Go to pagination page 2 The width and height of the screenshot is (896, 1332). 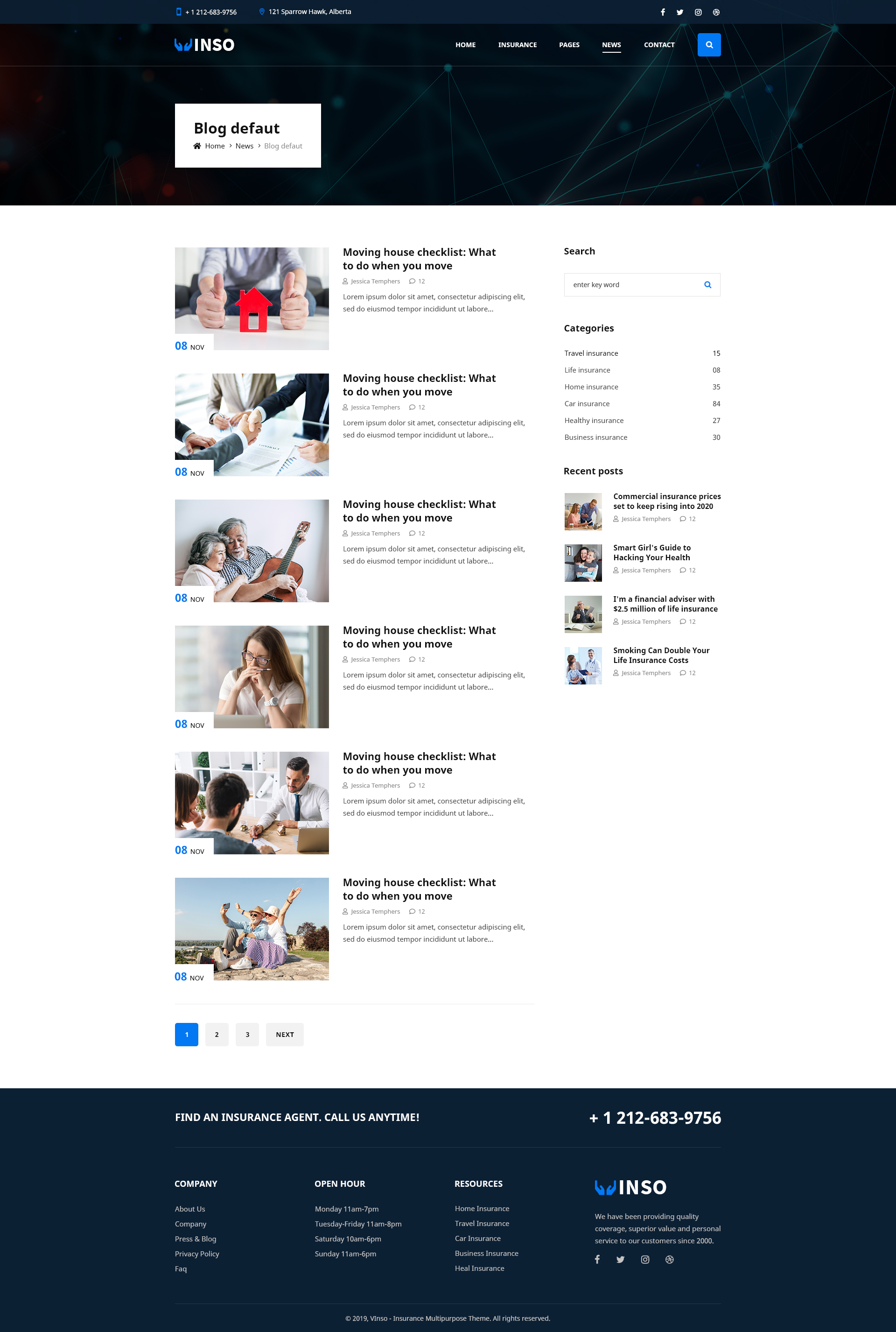point(217,1034)
